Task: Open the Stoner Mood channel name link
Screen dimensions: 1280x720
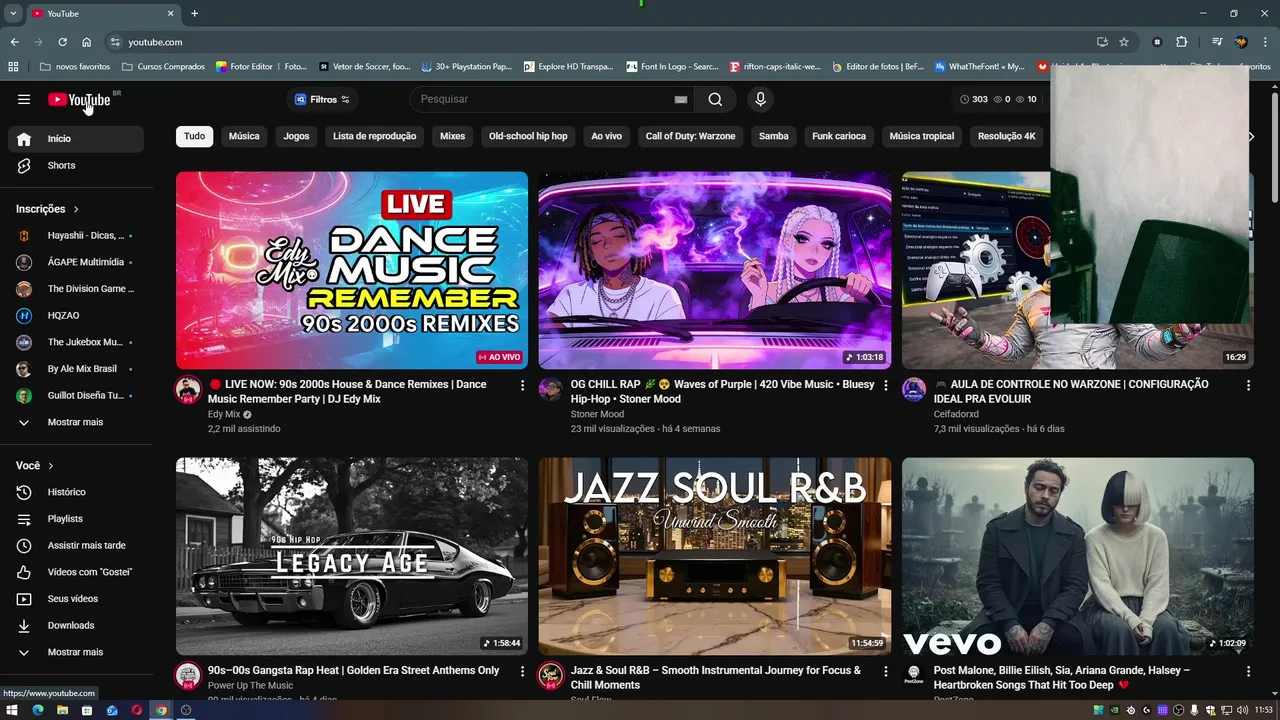Action: [597, 414]
